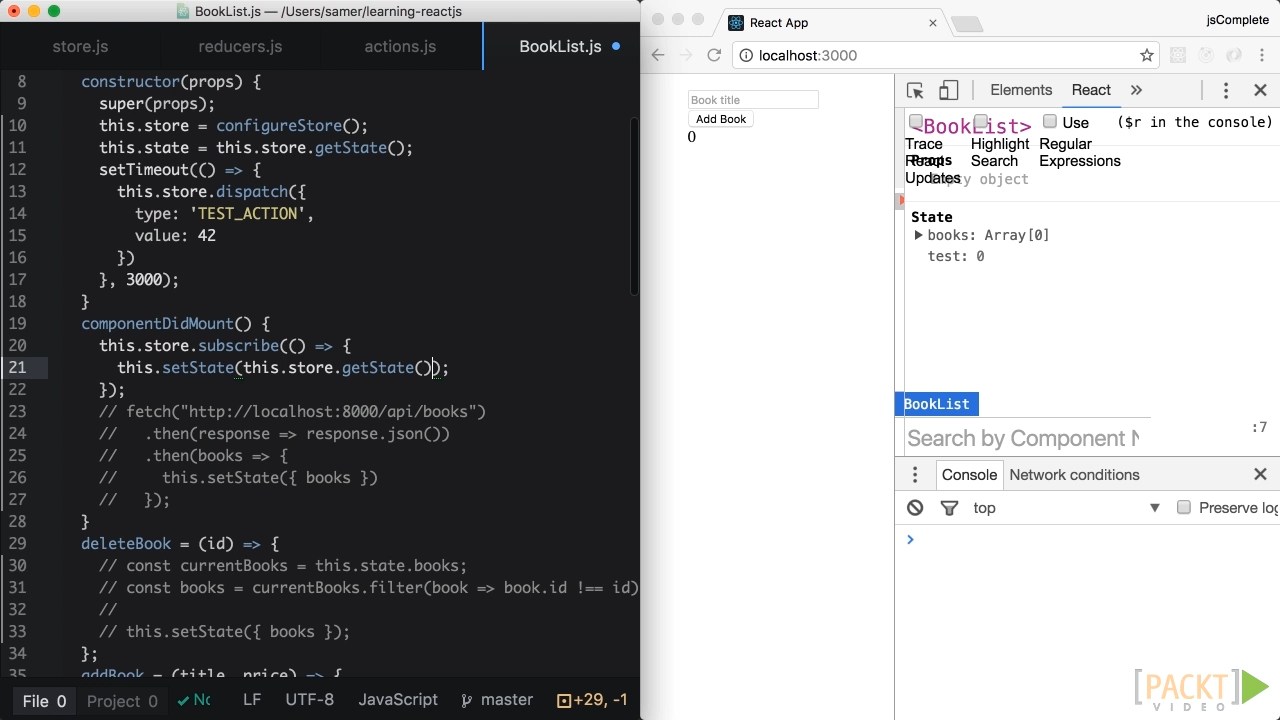Viewport: 1280px width, 720px height.
Task: Click the +29, -1 git diff indicator
Action: click(592, 700)
